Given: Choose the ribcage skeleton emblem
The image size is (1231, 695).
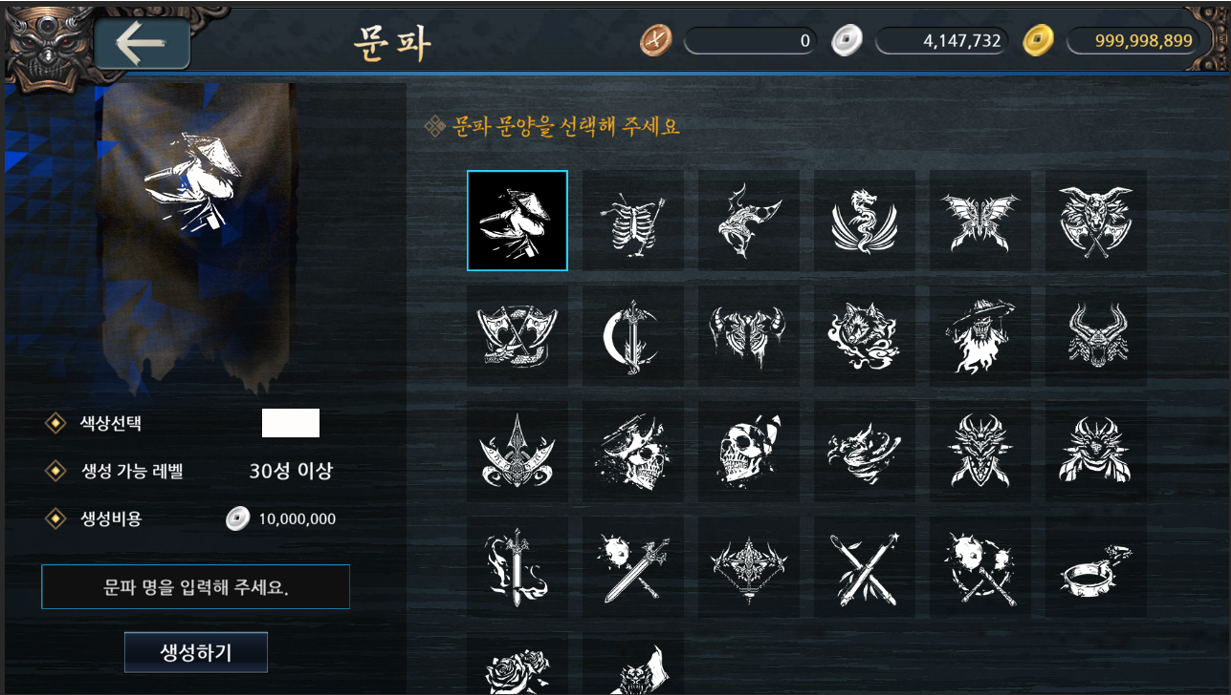Looking at the screenshot, I should (x=633, y=221).
